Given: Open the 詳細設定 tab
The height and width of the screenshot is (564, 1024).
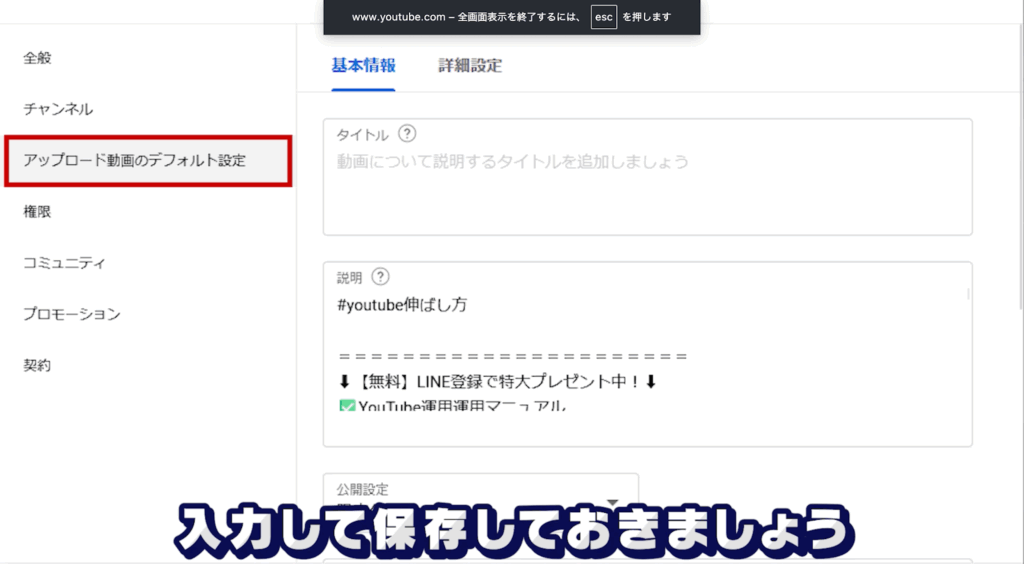Looking at the screenshot, I should [470, 66].
